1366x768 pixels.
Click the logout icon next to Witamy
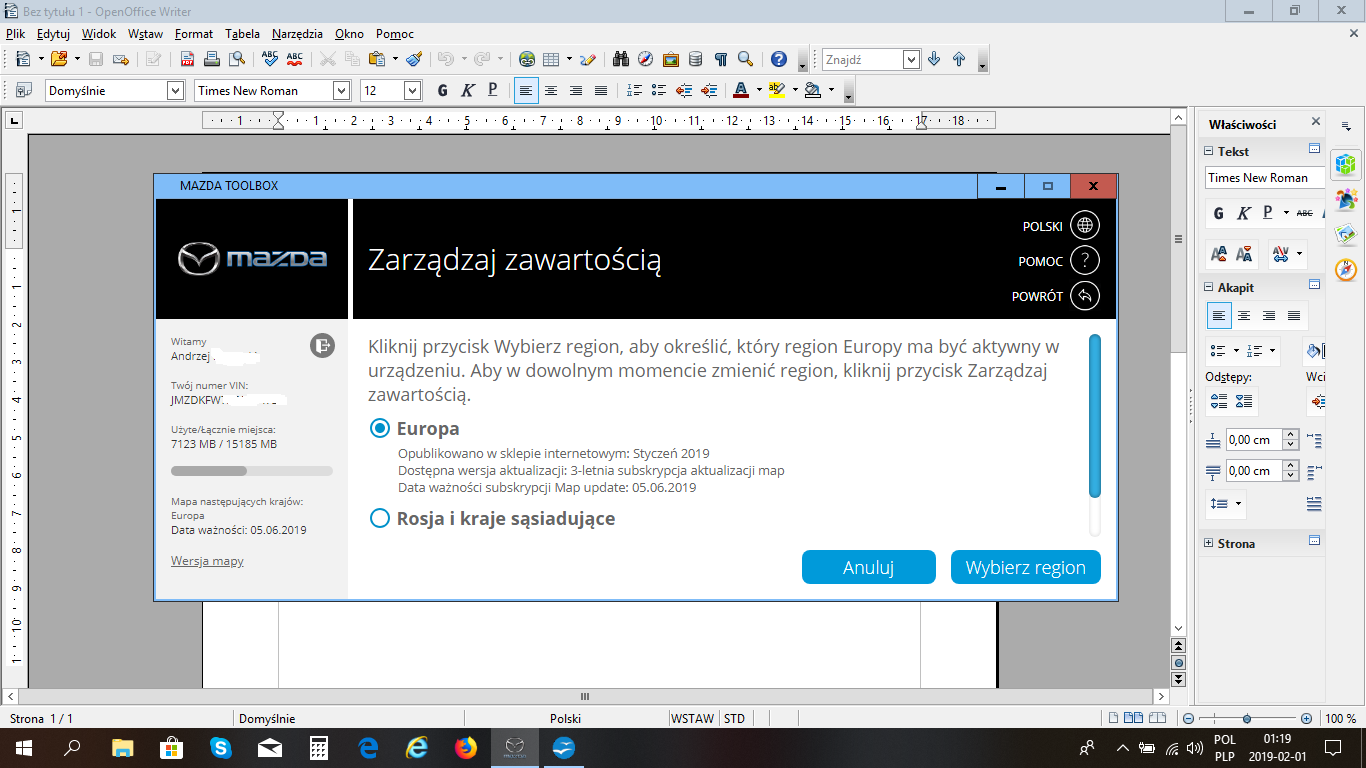[x=321, y=346]
